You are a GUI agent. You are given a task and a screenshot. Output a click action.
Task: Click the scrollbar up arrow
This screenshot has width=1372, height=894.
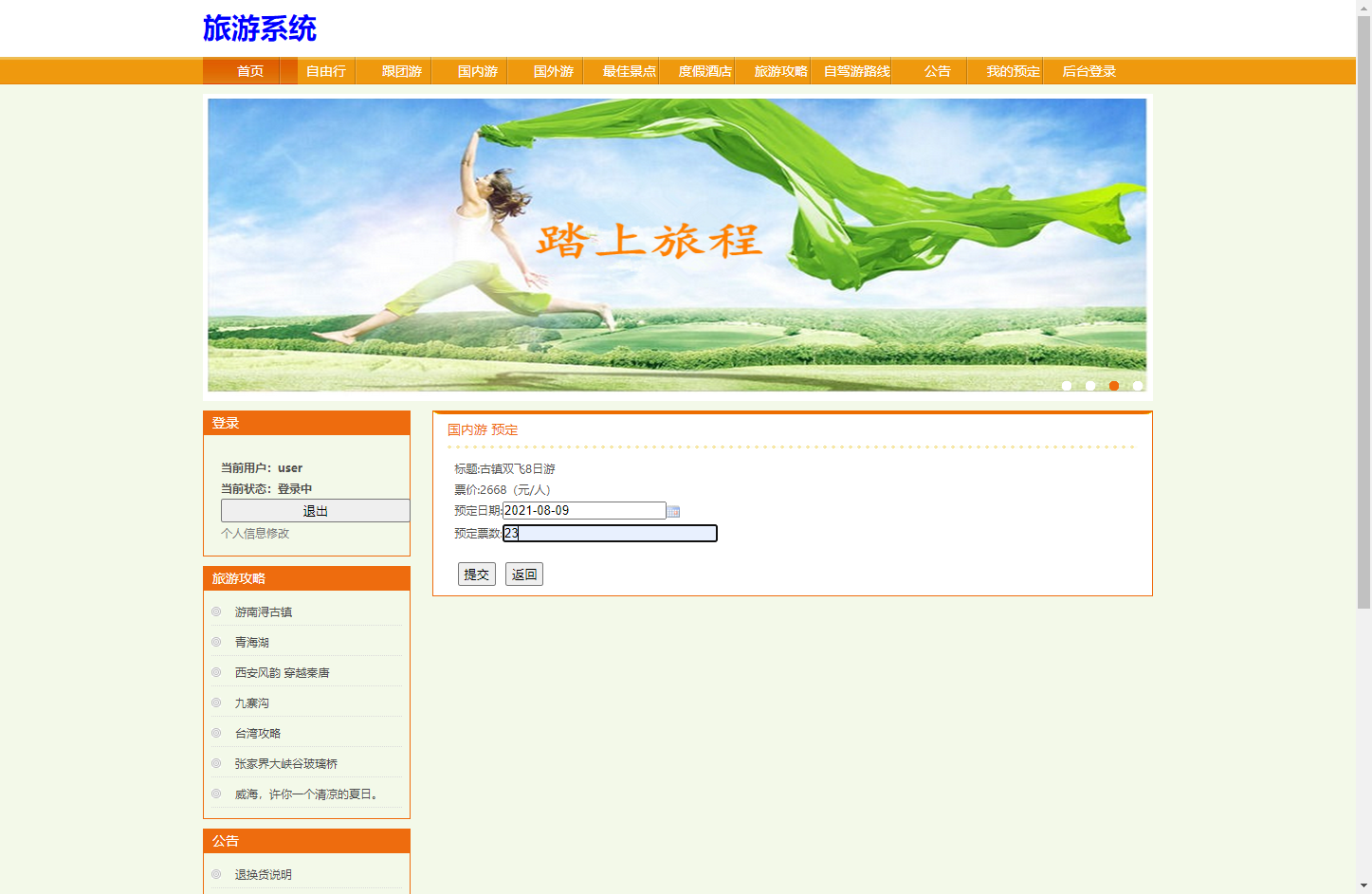pos(1364,7)
